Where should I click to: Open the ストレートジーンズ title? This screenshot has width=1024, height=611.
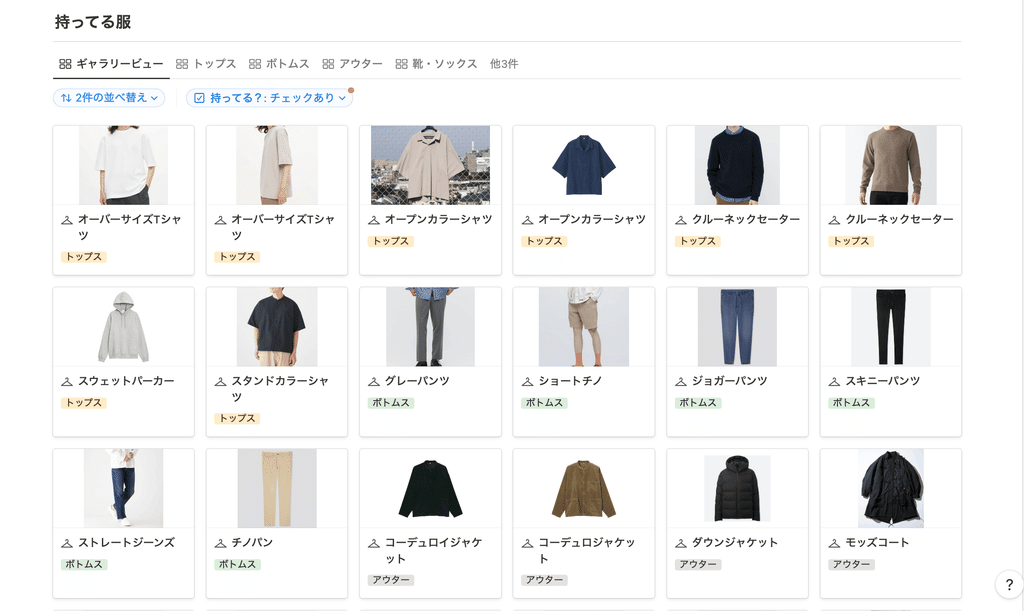click(126, 543)
